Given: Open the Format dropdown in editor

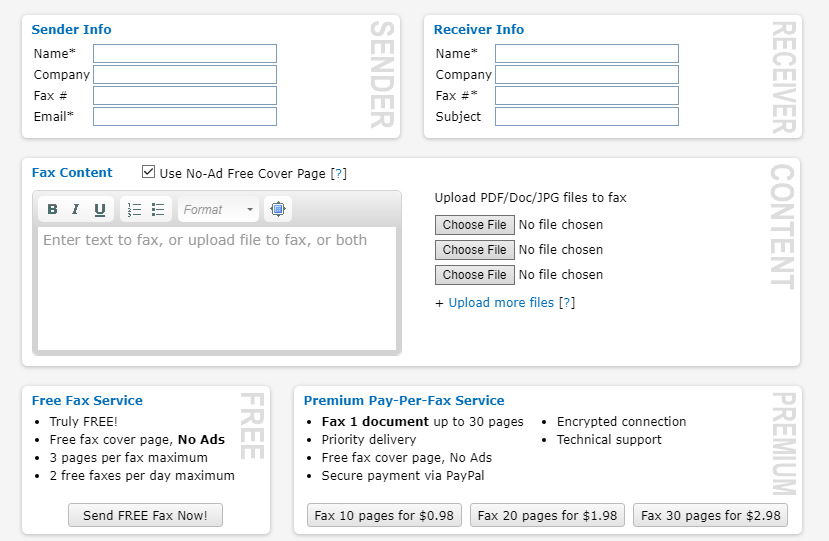Looking at the screenshot, I should (x=219, y=210).
